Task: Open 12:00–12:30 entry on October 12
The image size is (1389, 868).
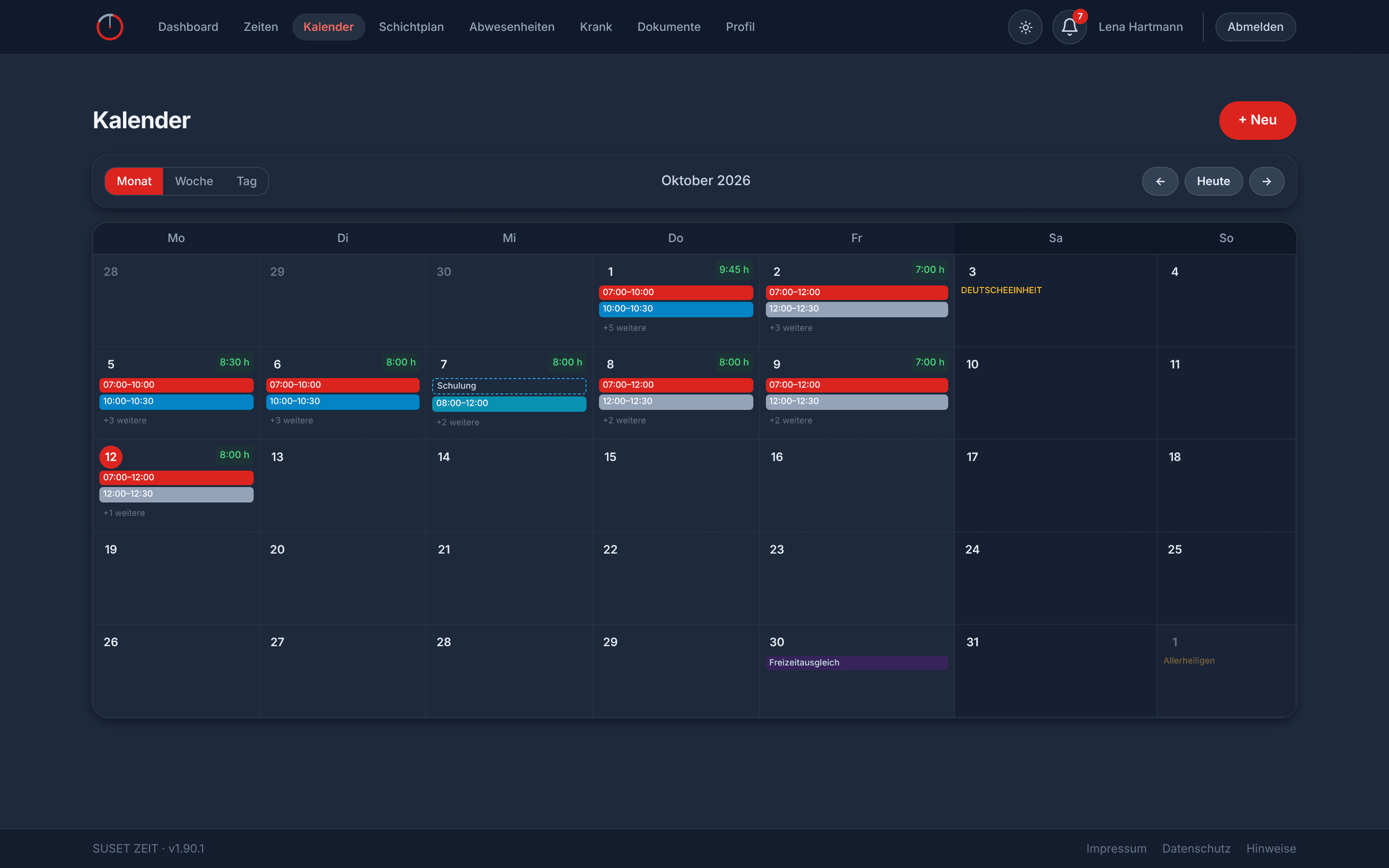Action: click(x=176, y=494)
